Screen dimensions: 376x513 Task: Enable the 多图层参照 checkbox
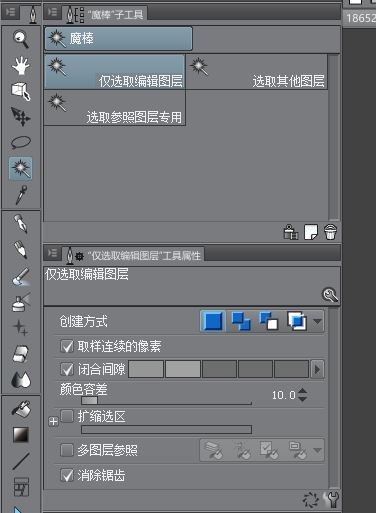(x=67, y=450)
